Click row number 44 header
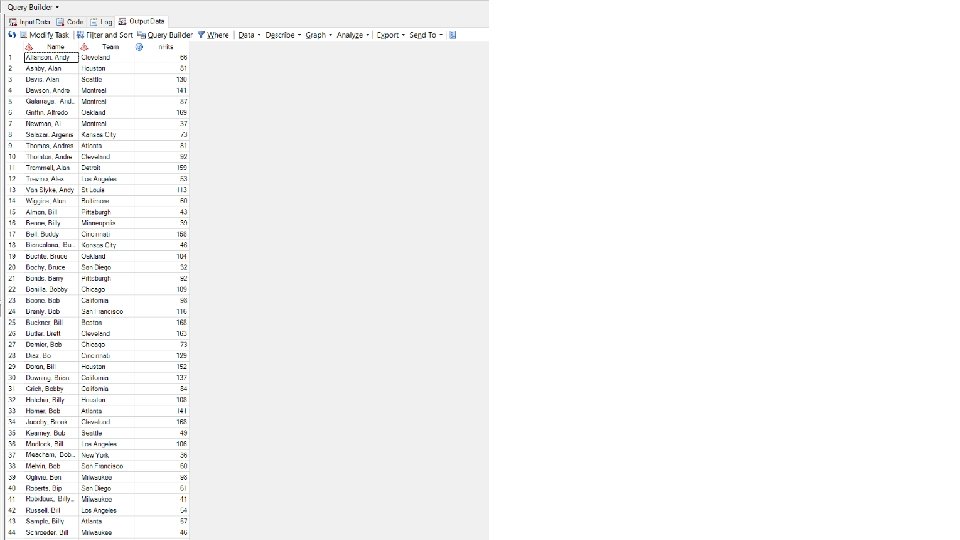This screenshot has width=960, height=540. [x=15, y=533]
